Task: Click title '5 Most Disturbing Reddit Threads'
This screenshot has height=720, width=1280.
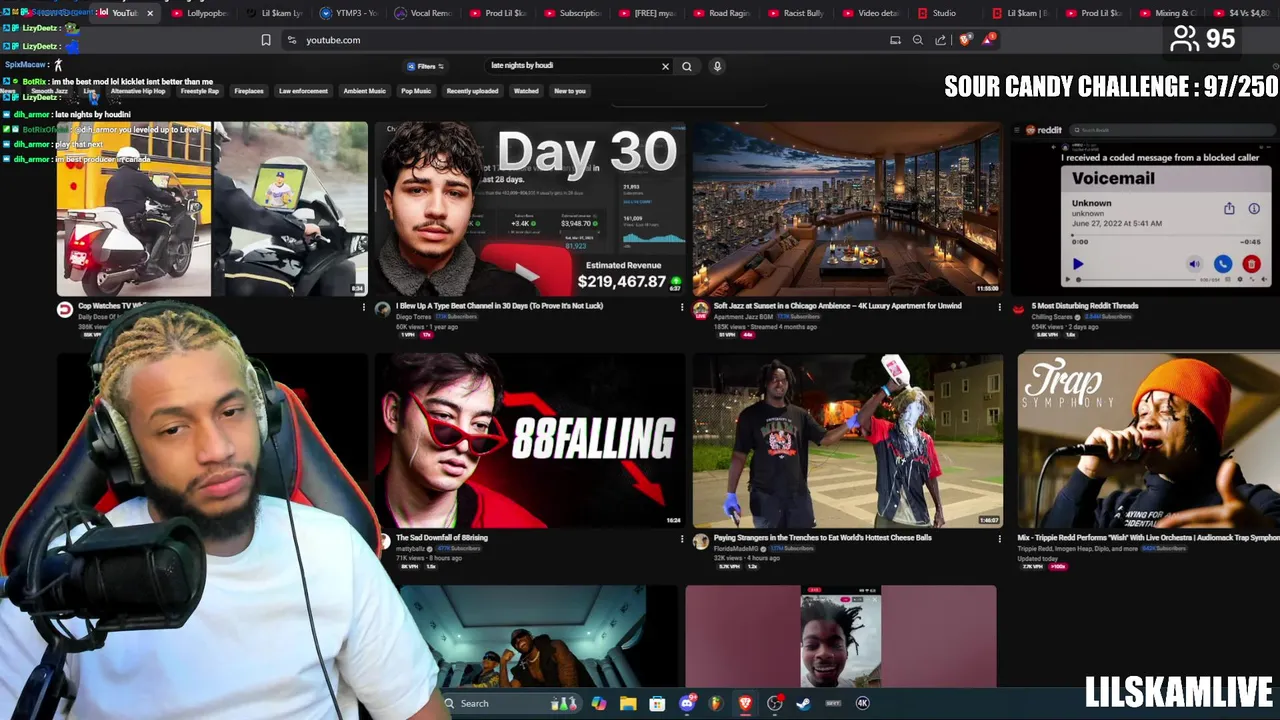Action: tap(1085, 306)
